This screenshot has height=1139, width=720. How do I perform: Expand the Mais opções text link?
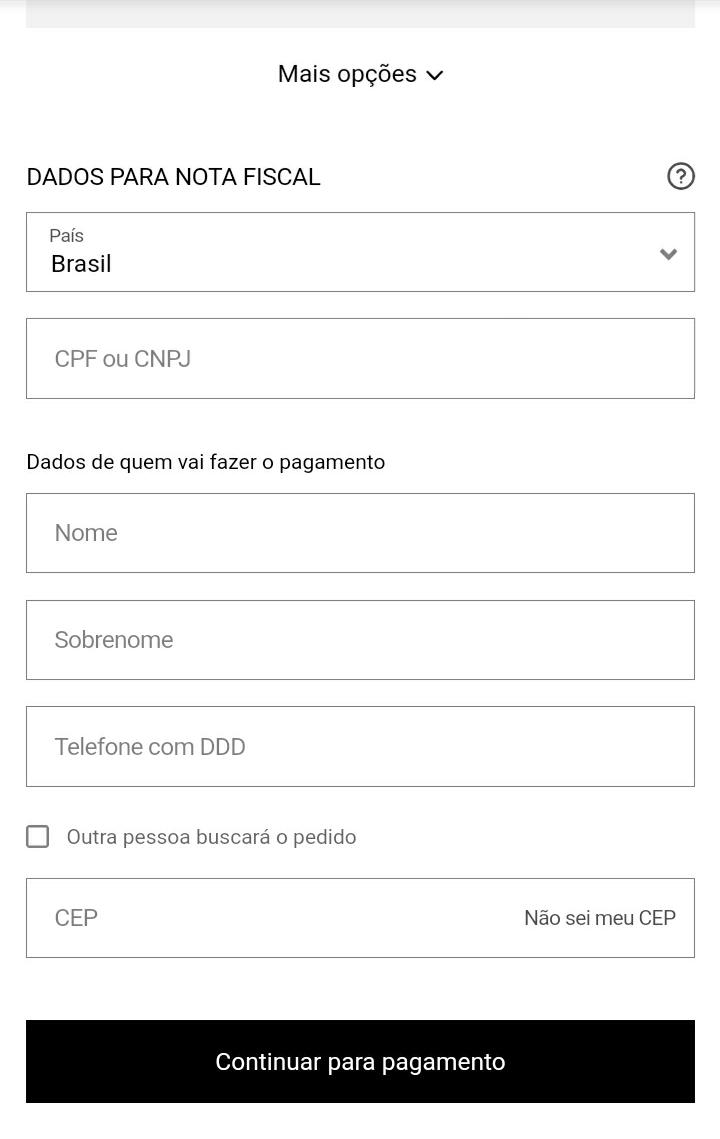(347, 74)
